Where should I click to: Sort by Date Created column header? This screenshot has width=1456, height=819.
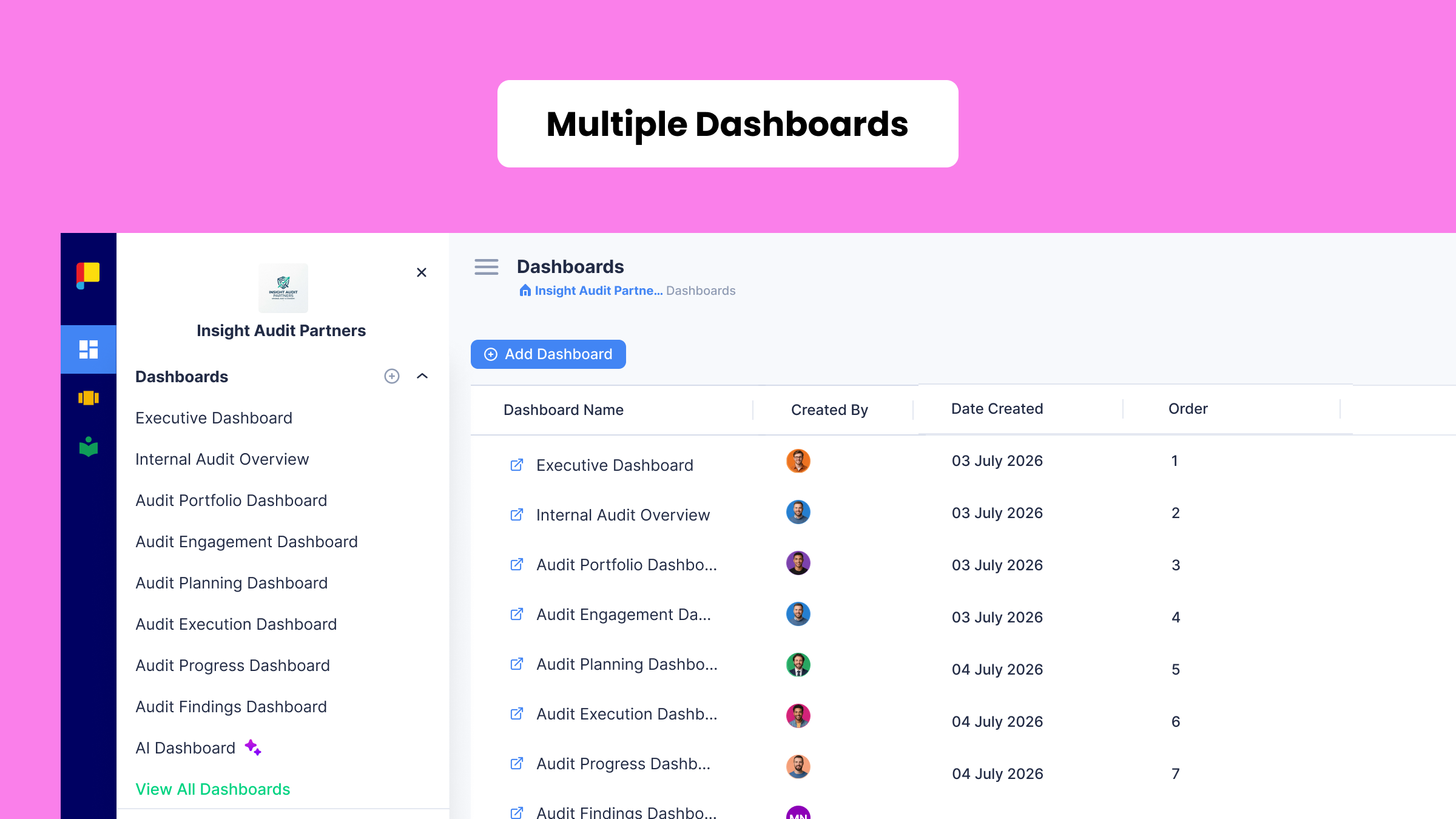click(x=997, y=409)
